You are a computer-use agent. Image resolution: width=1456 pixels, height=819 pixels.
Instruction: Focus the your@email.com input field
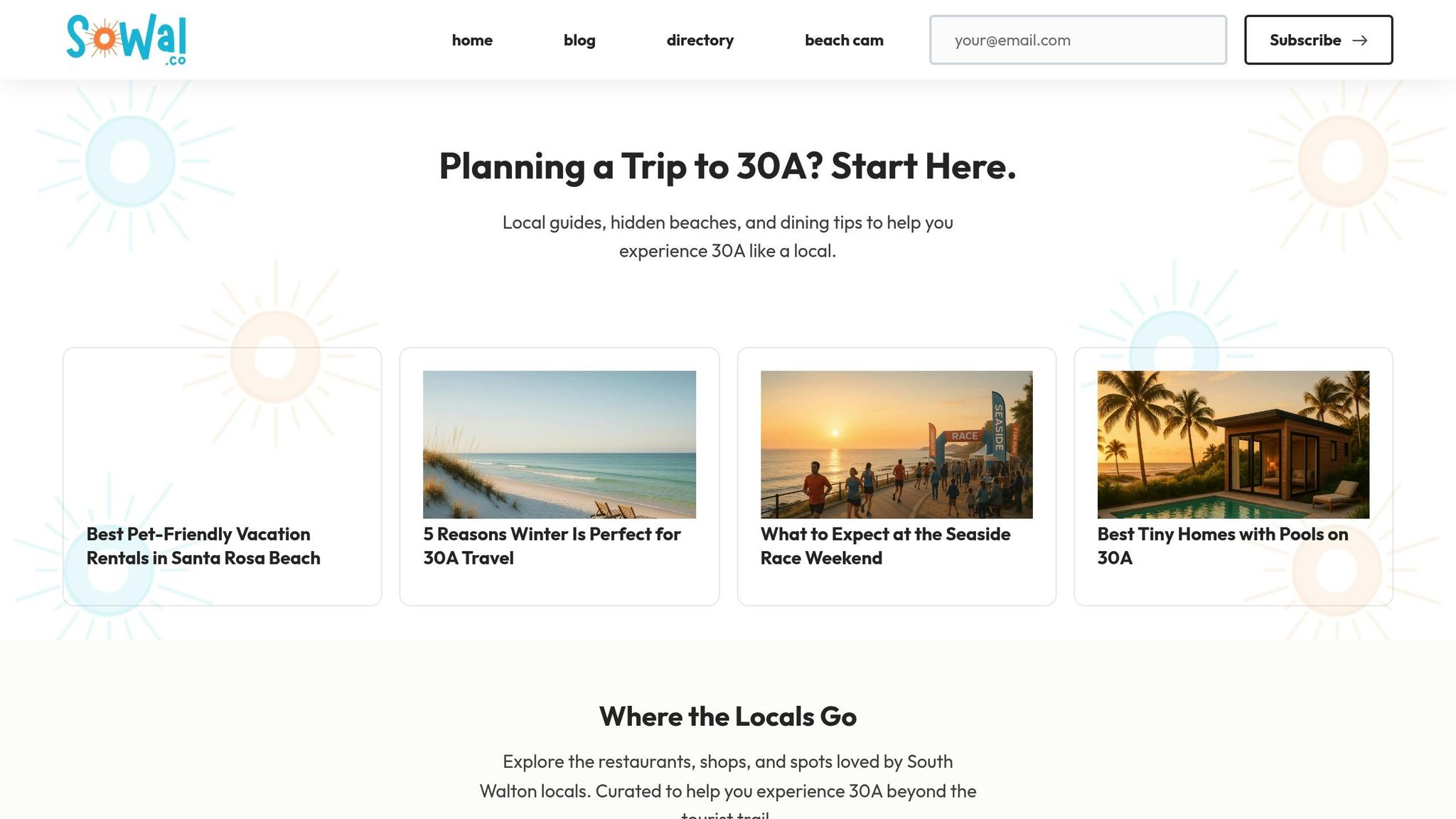point(1077,41)
